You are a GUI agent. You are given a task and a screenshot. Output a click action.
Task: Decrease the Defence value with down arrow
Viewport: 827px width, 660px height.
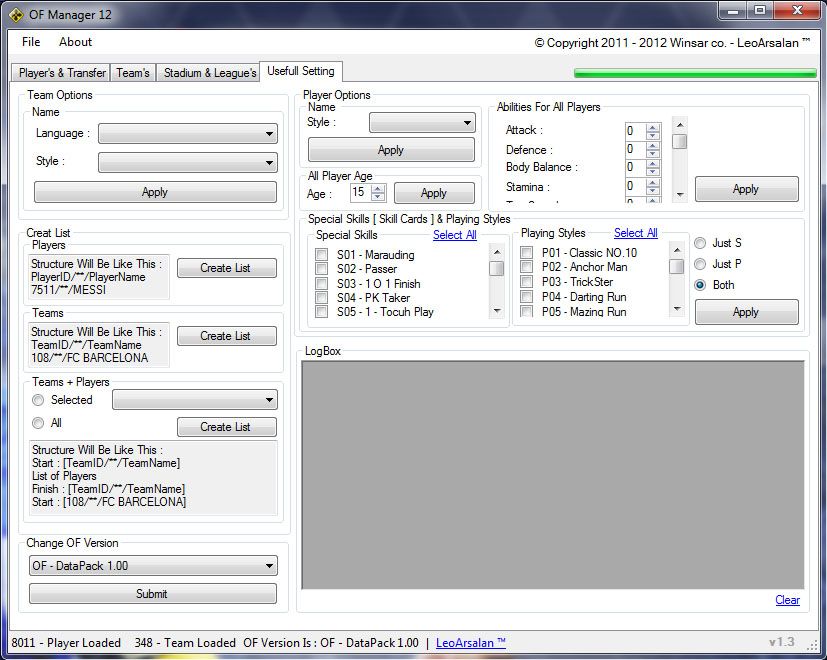653,153
